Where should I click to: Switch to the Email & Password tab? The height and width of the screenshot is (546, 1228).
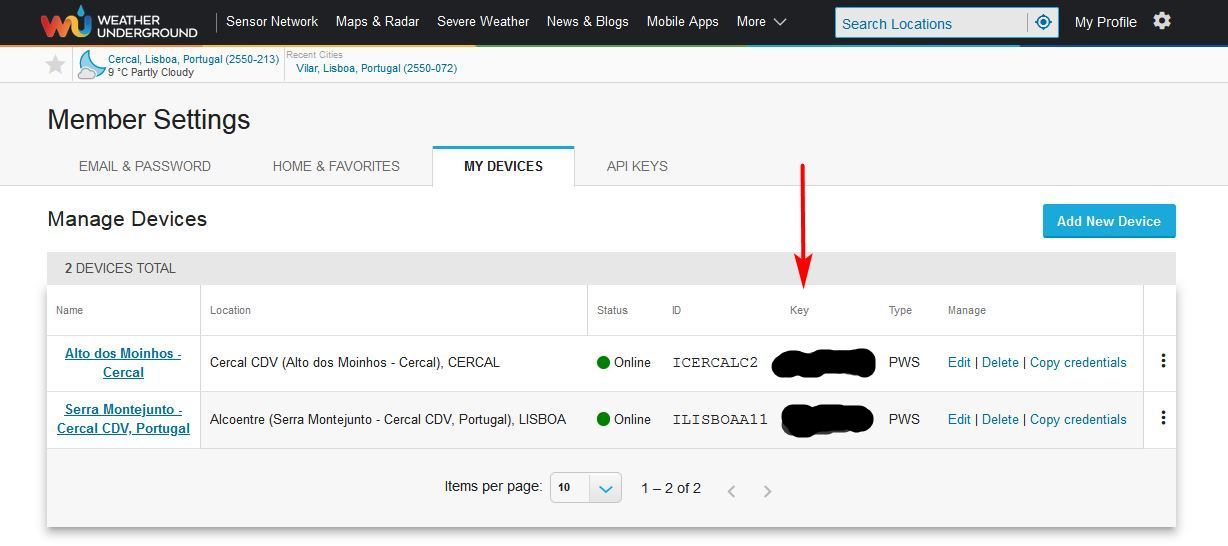(145, 166)
